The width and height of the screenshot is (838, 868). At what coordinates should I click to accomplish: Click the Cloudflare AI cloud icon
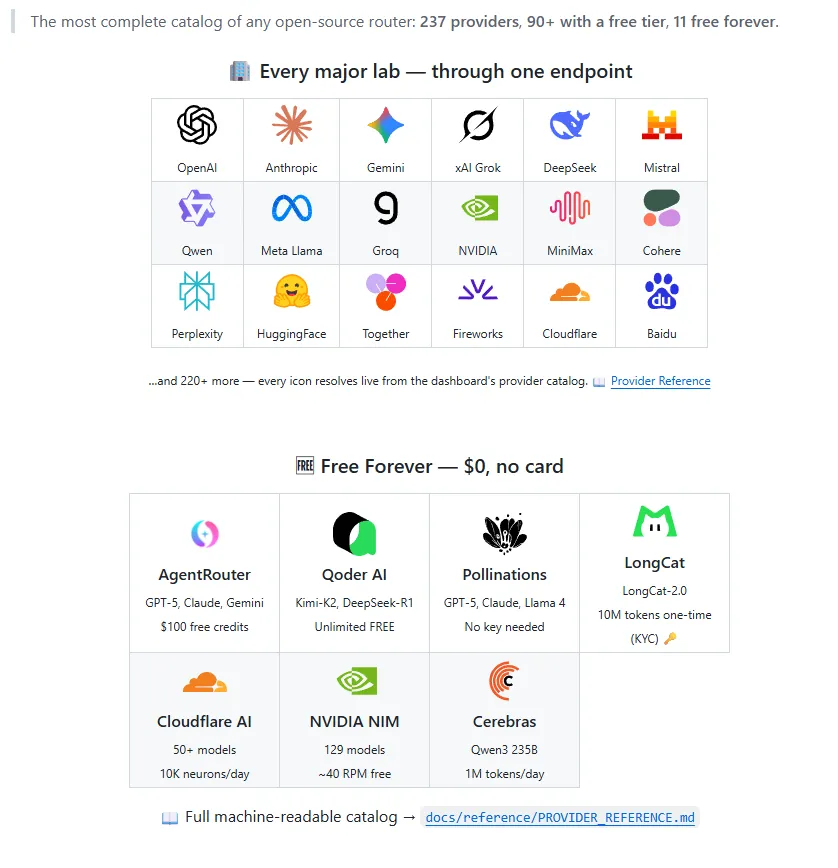(x=204, y=681)
